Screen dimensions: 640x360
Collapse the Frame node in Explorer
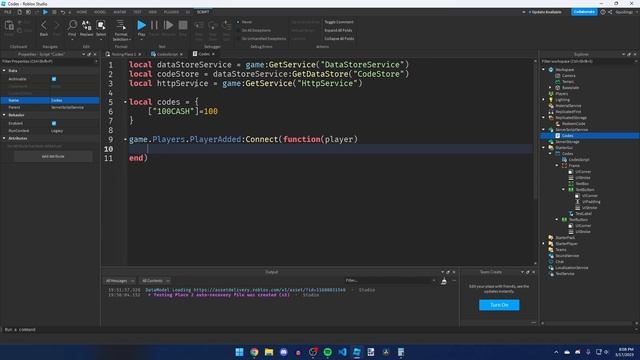pyautogui.click(x=557, y=166)
